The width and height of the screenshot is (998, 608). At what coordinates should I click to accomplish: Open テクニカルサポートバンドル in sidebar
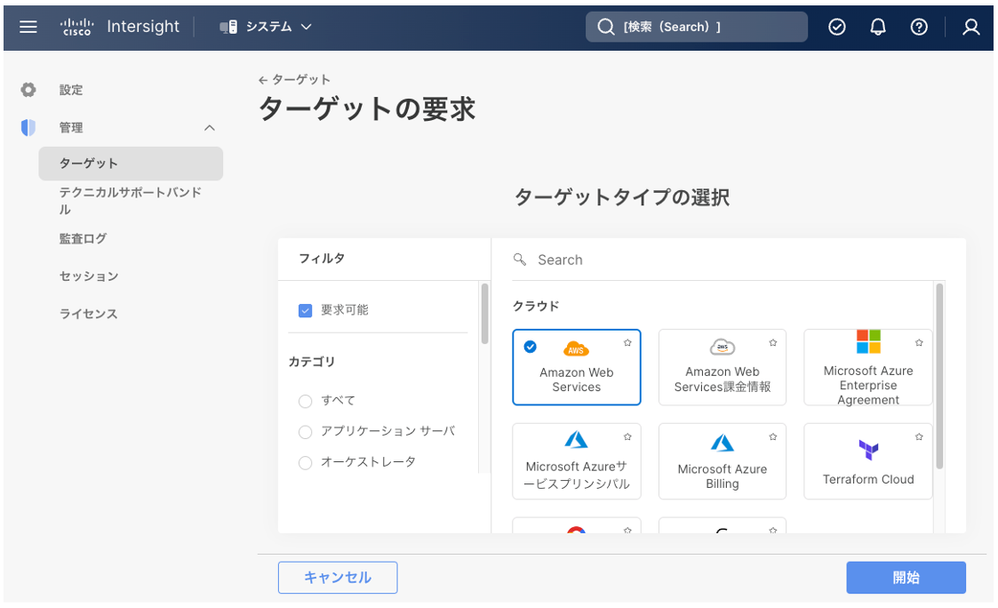[130, 201]
